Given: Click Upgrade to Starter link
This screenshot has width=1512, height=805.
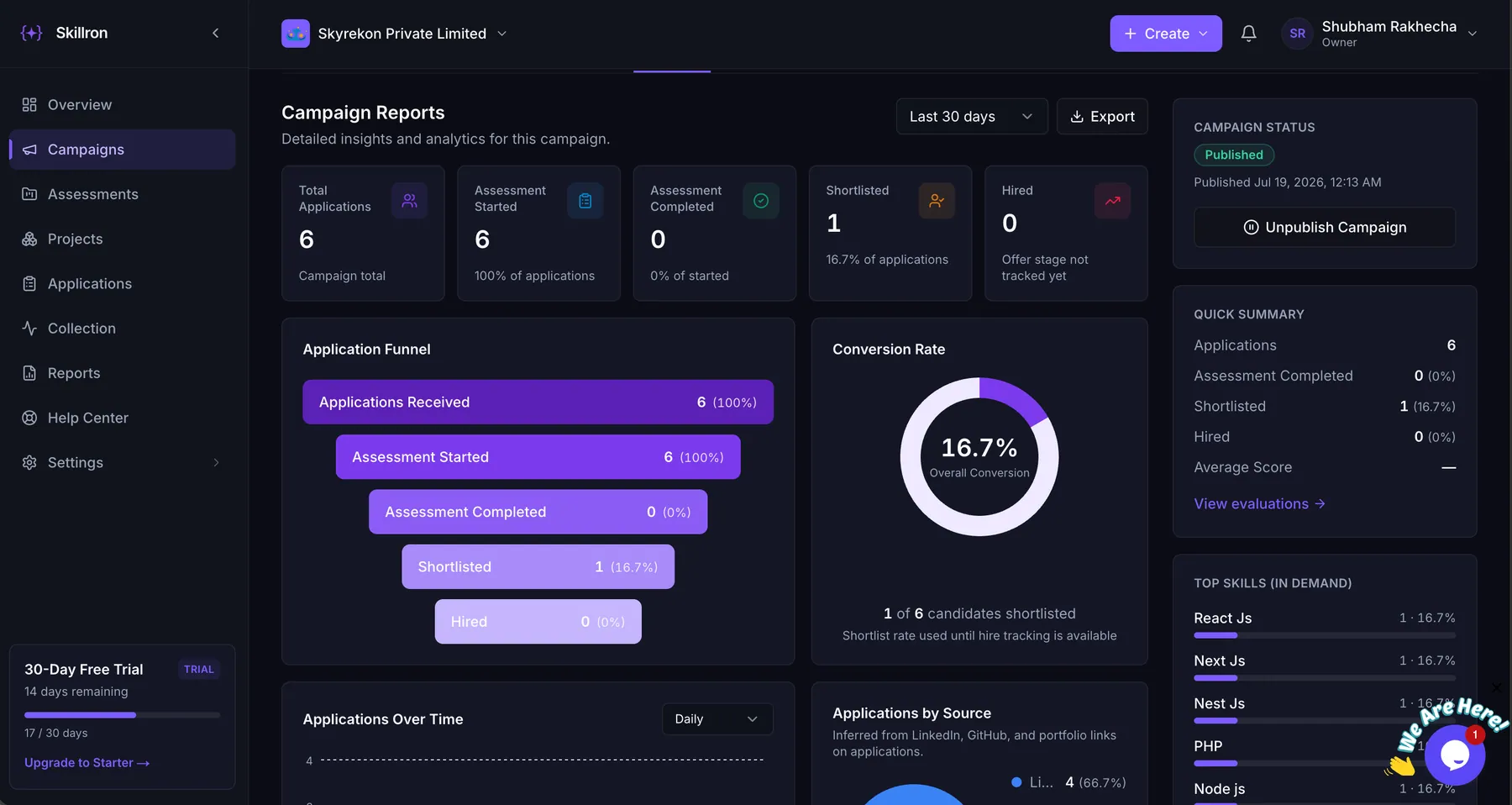Looking at the screenshot, I should pyautogui.click(x=87, y=763).
